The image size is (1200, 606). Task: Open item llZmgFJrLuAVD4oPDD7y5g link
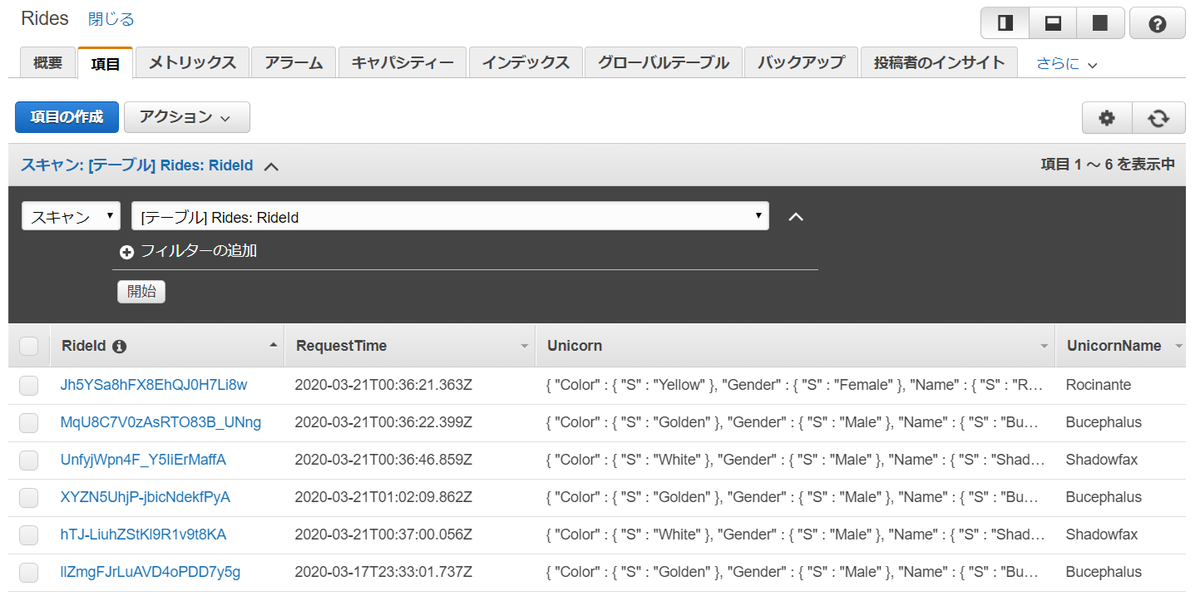(x=151, y=573)
